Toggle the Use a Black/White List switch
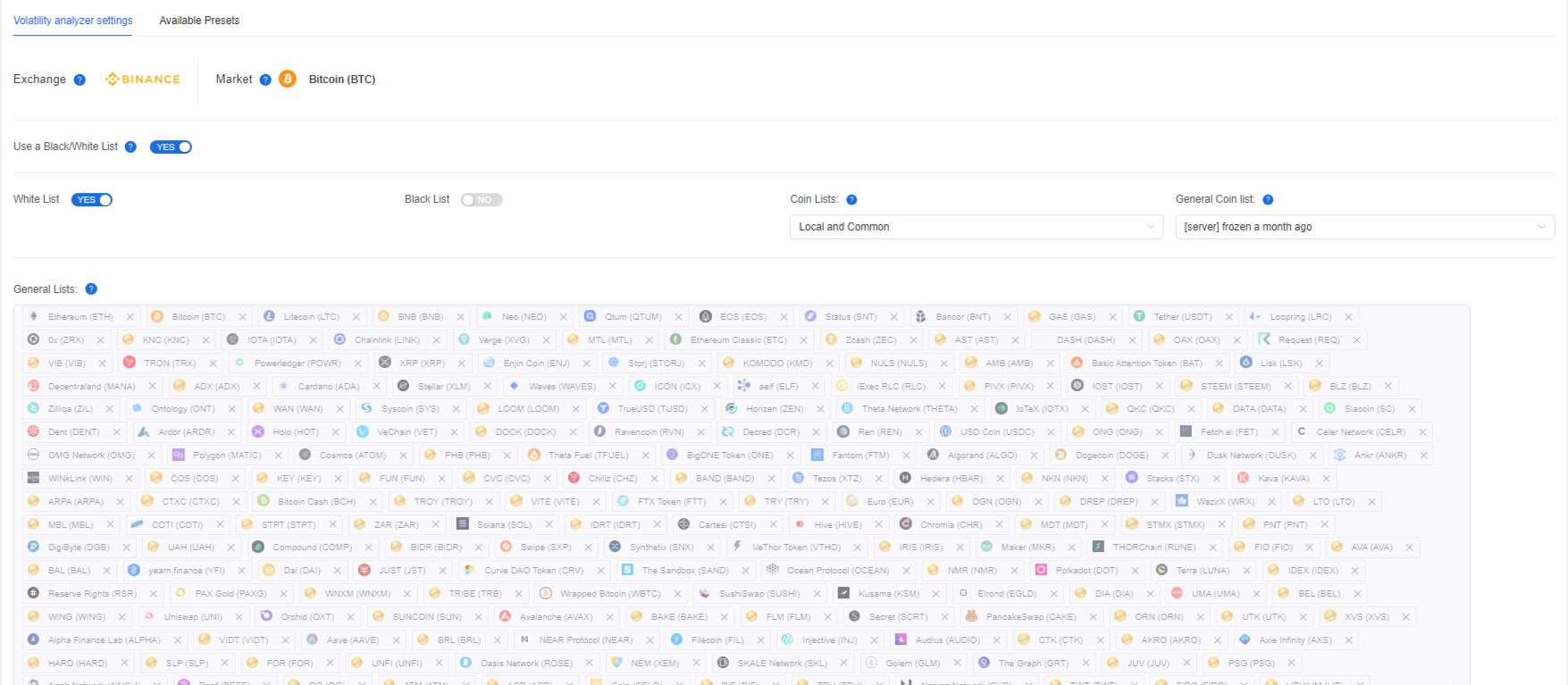 tap(171, 147)
